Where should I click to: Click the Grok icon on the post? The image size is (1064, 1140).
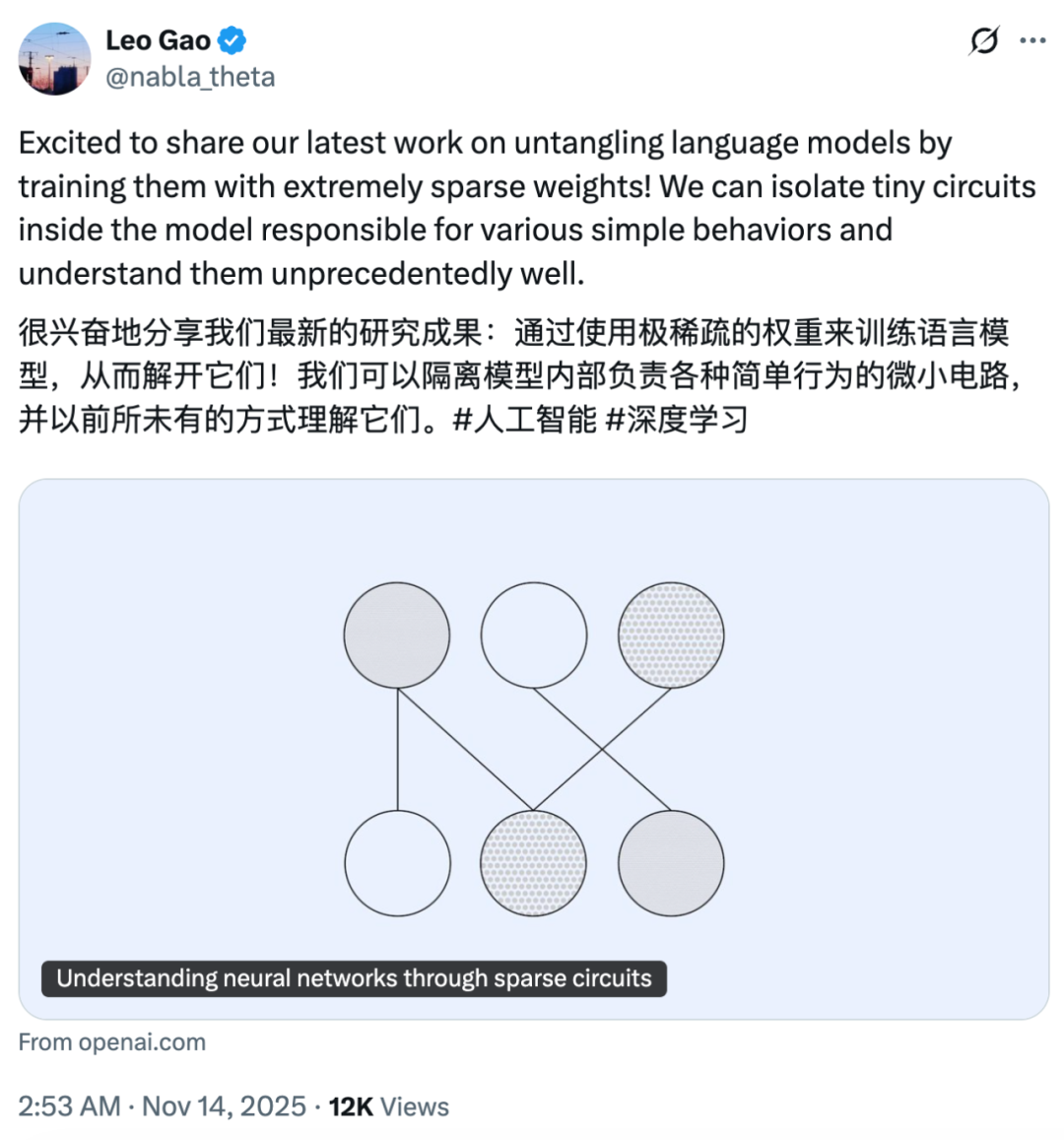click(x=982, y=40)
